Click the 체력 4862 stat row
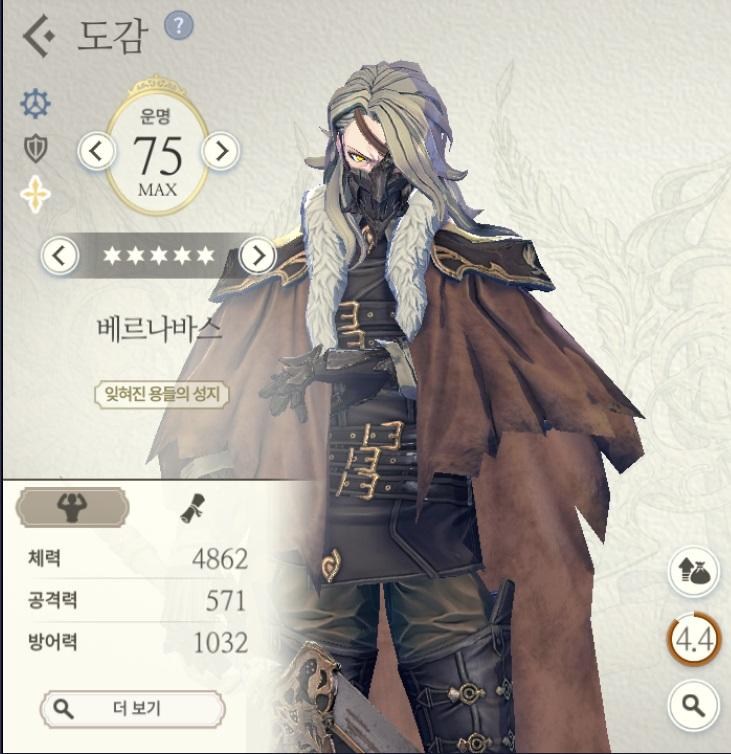Image resolution: width=731 pixels, height=754 pixels. 138,558
